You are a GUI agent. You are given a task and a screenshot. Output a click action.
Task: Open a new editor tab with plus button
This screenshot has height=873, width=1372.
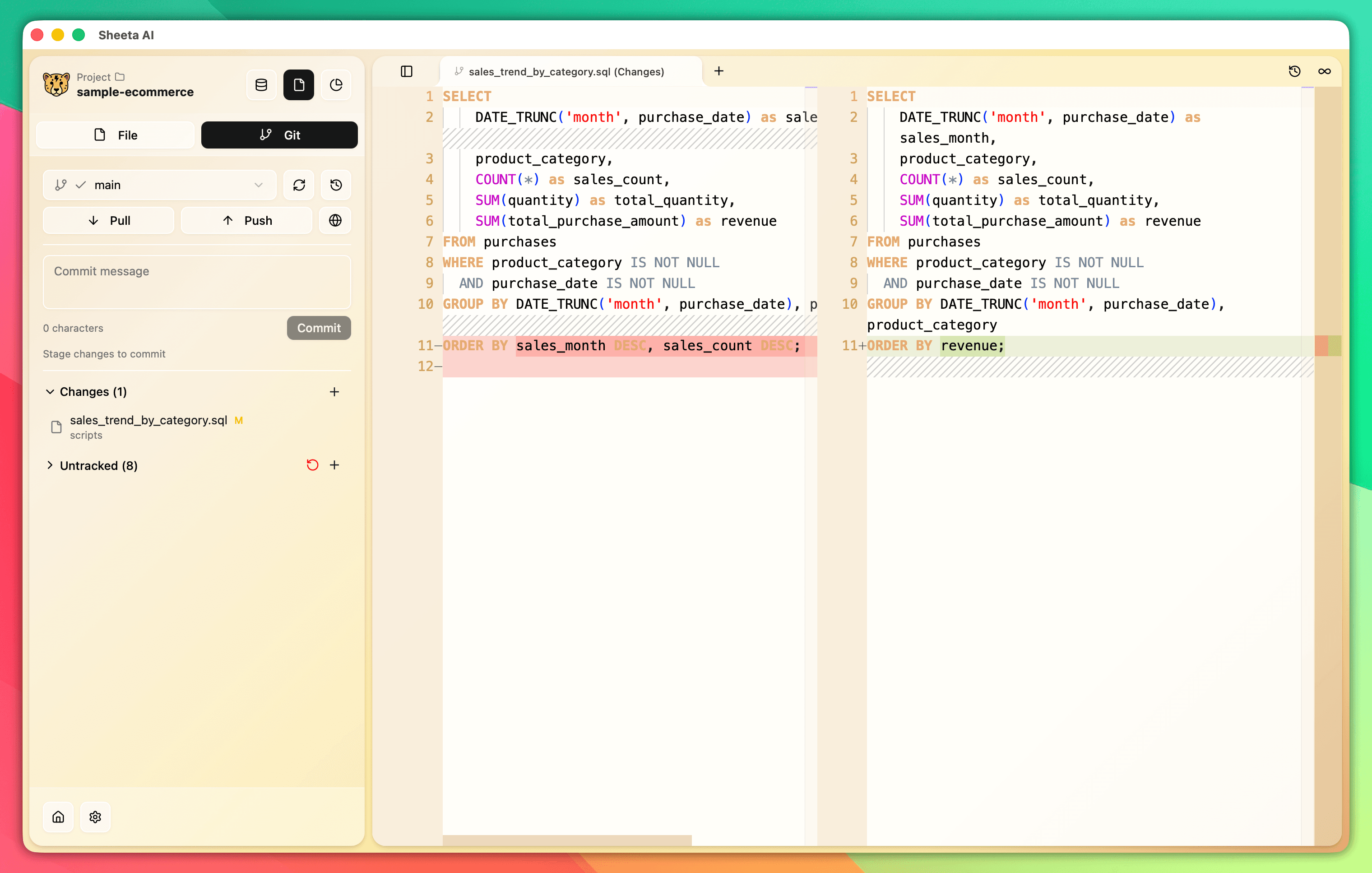pyautogui.click(x=718, y=71)
